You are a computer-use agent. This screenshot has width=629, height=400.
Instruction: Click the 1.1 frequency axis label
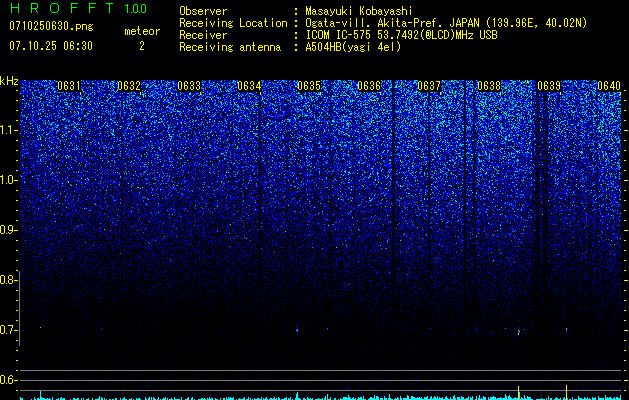click(9, 130)
